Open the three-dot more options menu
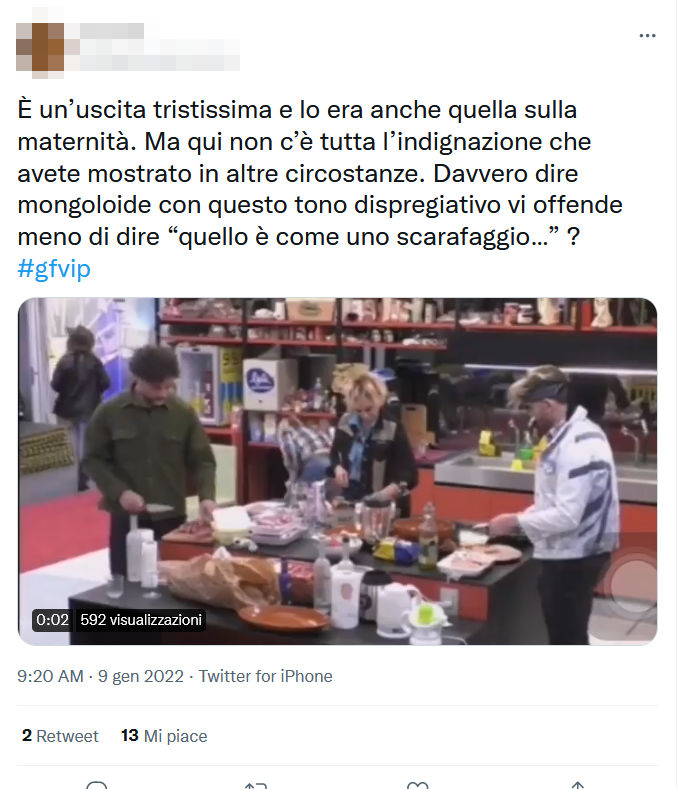 647,35
